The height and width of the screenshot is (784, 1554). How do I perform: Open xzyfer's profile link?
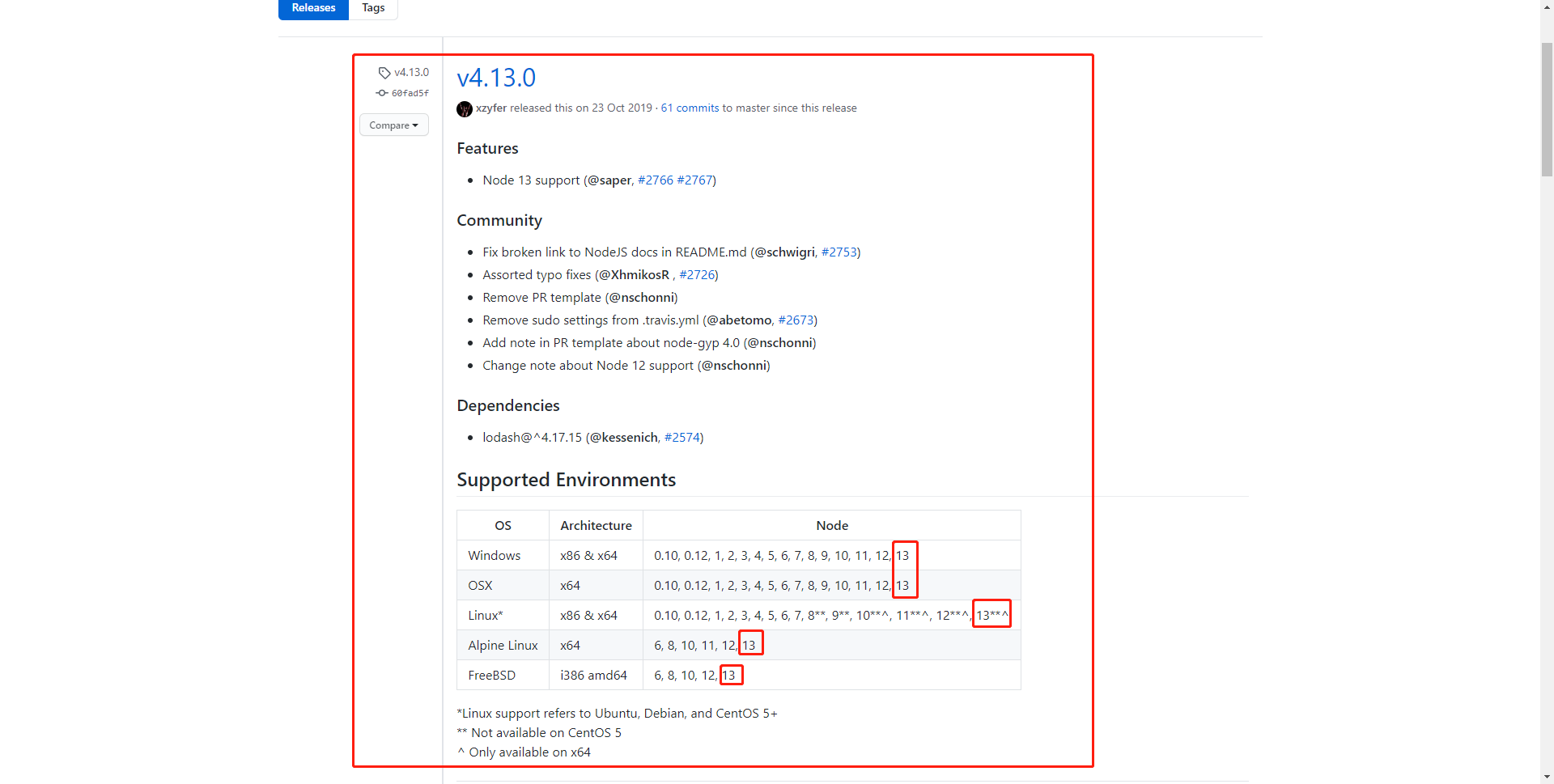pos(491,108)
